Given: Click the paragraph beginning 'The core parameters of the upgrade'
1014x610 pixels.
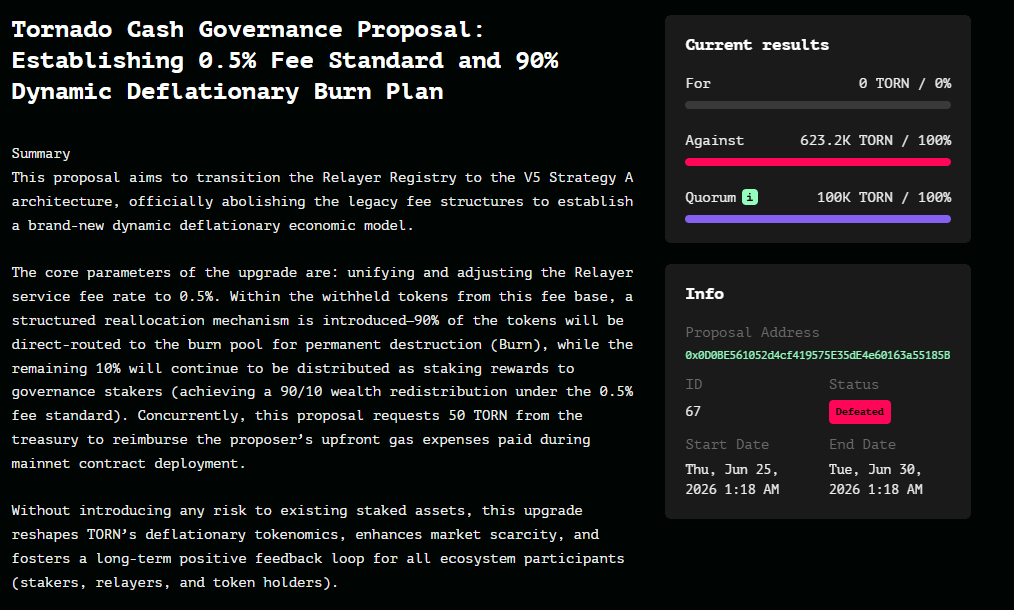Looking at the screenshot, I should tap(322, 367).
